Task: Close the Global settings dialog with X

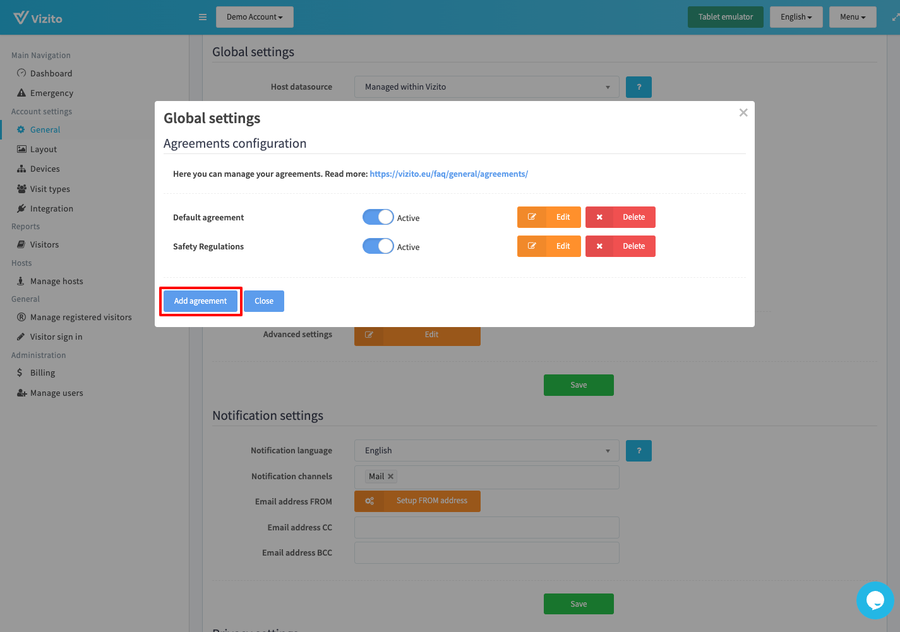Action: (743, 113)
